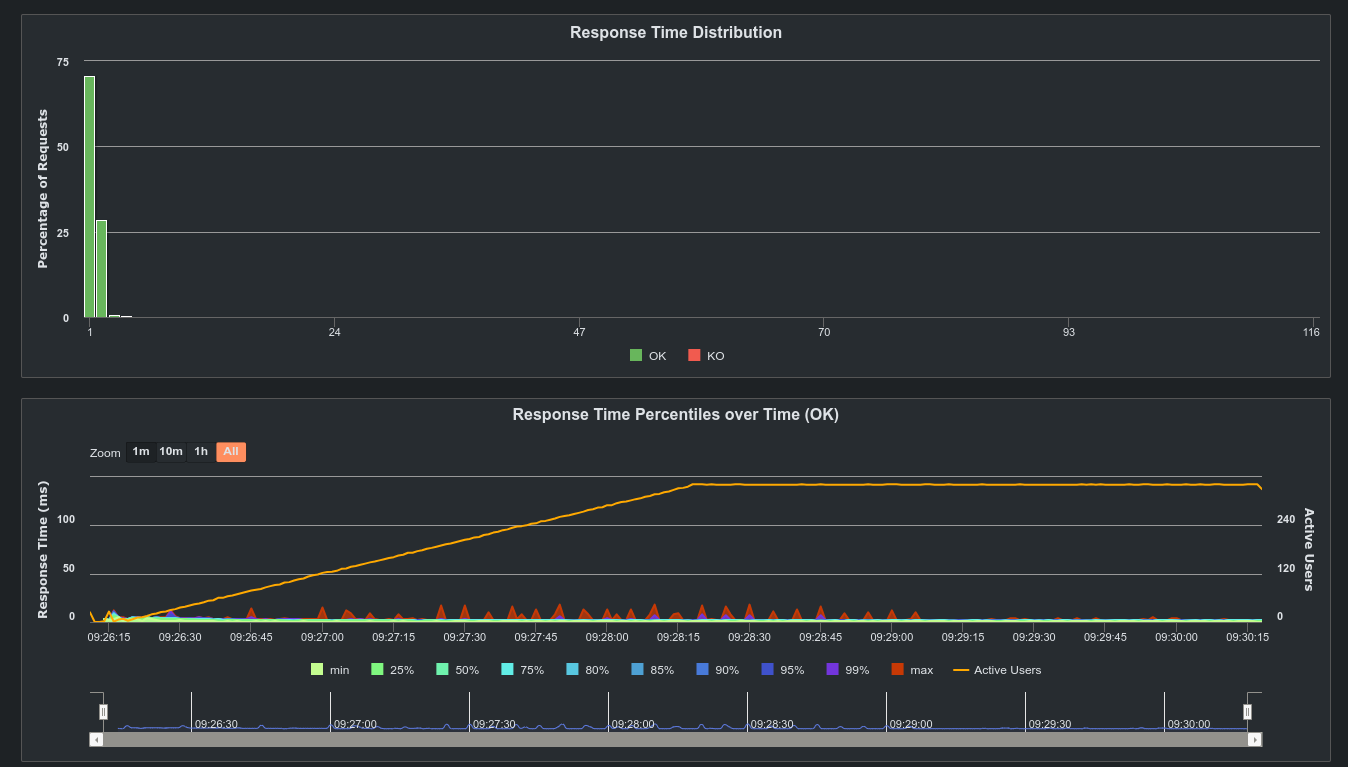The image size is (1348, 767).
Task: Toggle the min percentile legend item
Action: tap(330, 670)
